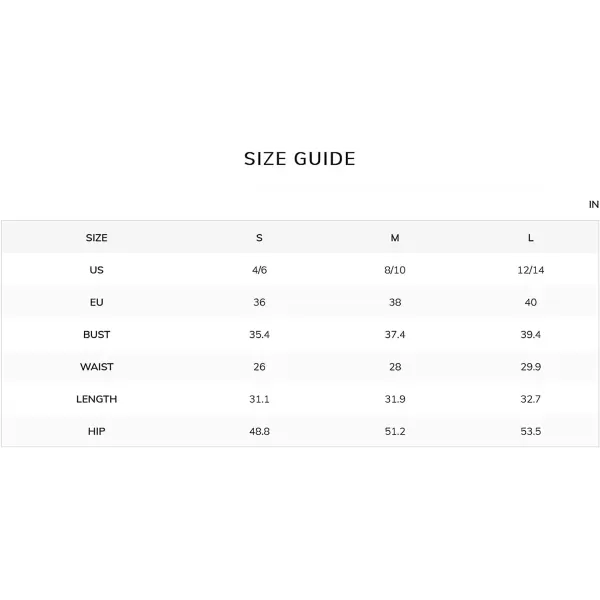
Task: Click the SIZE row header cell
Action: click(96, 238)
